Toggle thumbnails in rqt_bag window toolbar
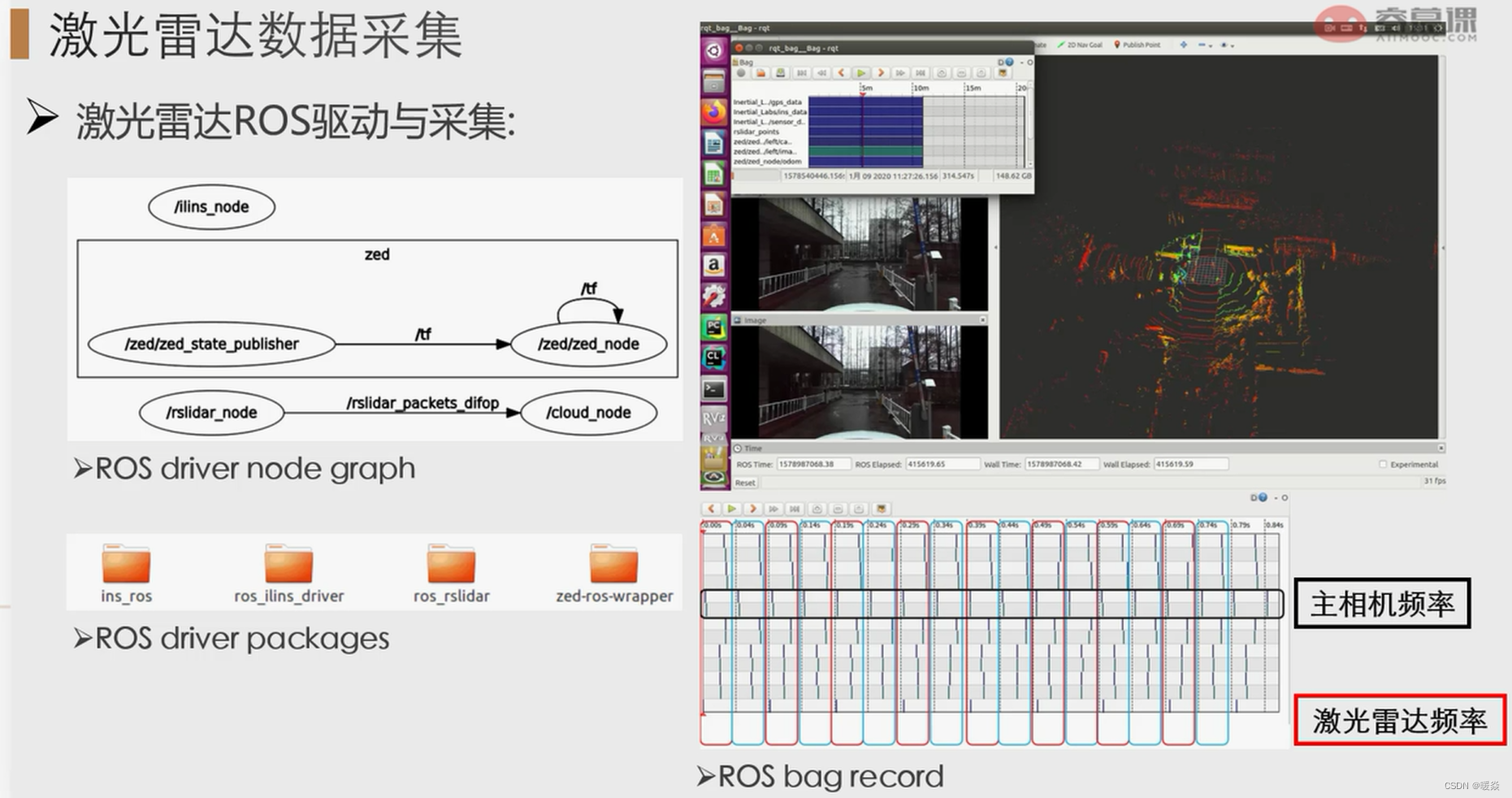This screenshot has width=1512, height=798. 1003,73
